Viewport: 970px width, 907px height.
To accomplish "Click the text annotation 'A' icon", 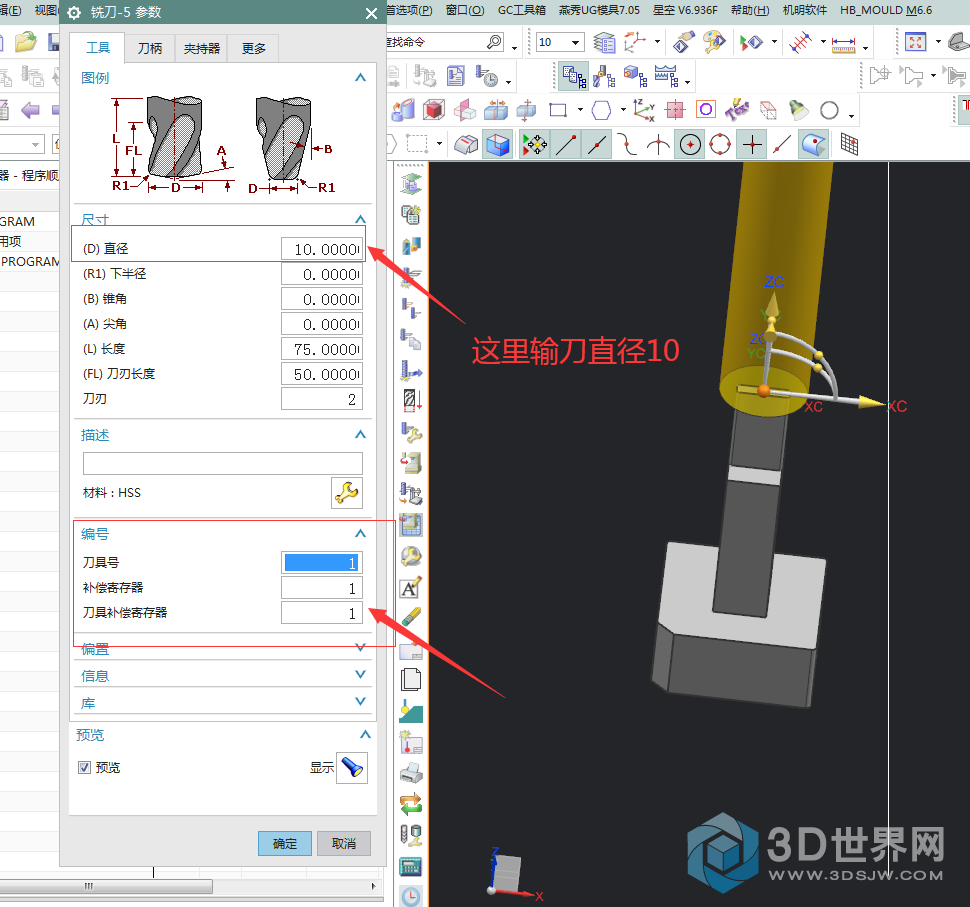I will [x=411, y=587].
